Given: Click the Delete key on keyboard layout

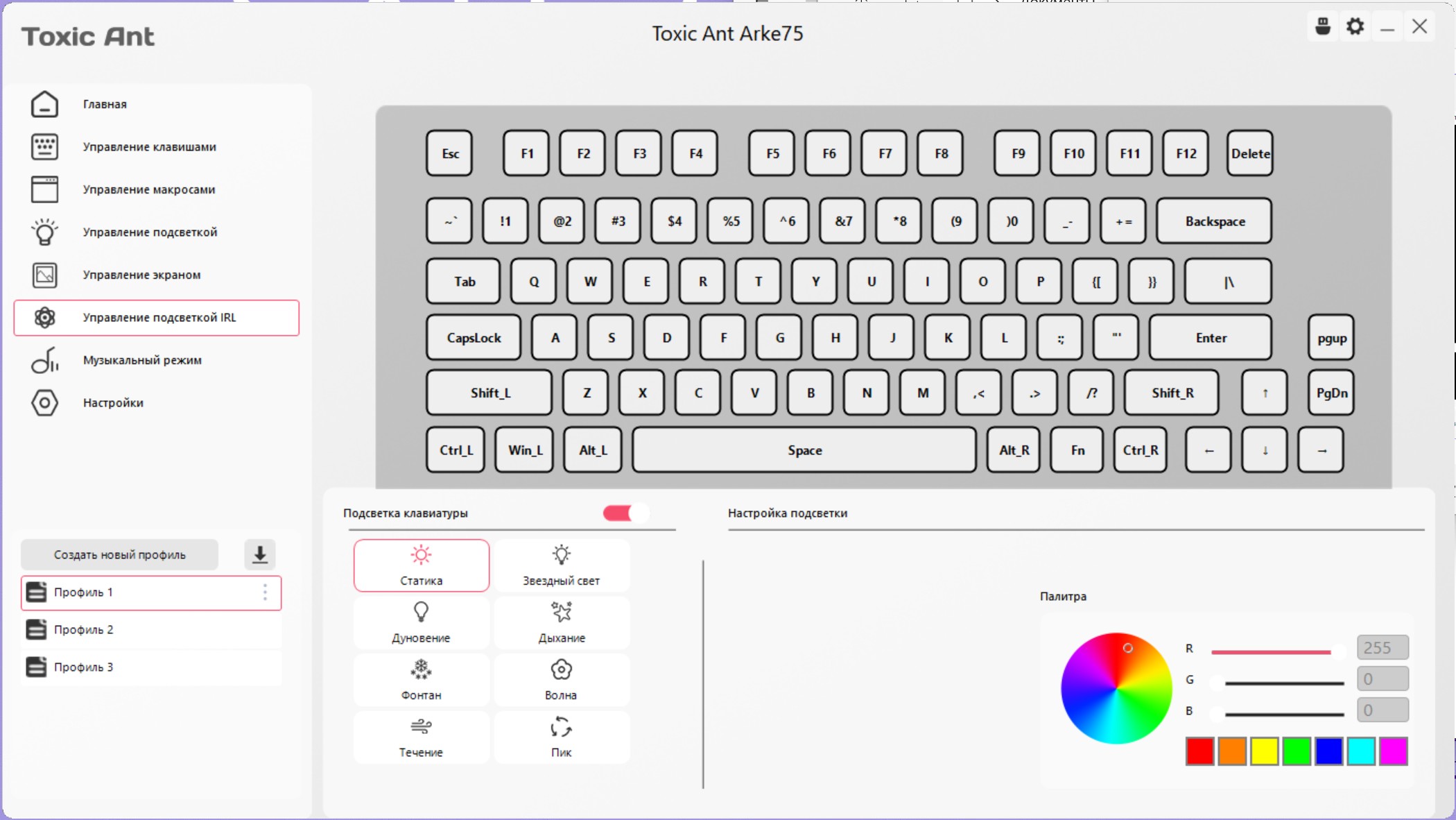Looking at the screenshot, I should tap(1250, 153).
